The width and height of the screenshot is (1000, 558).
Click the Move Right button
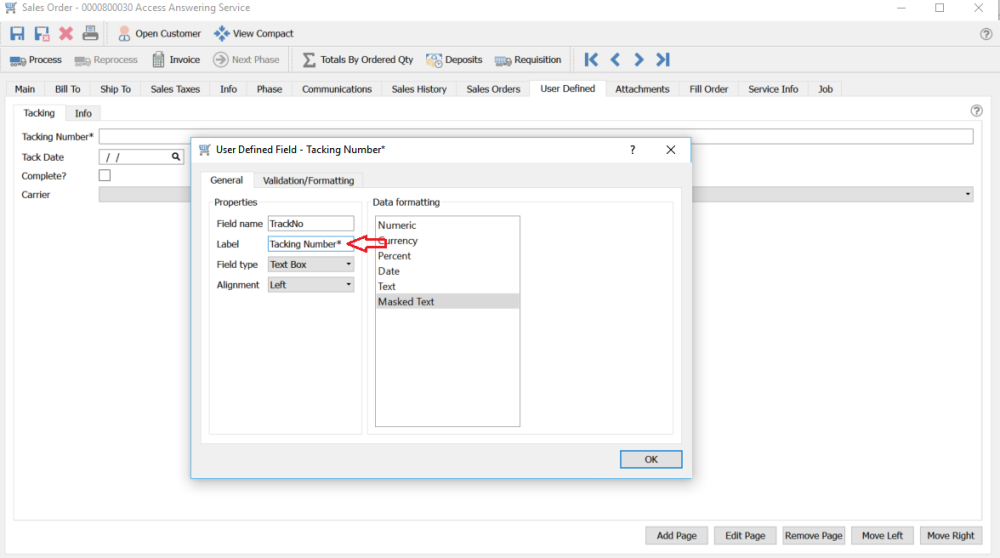(950, 536)
